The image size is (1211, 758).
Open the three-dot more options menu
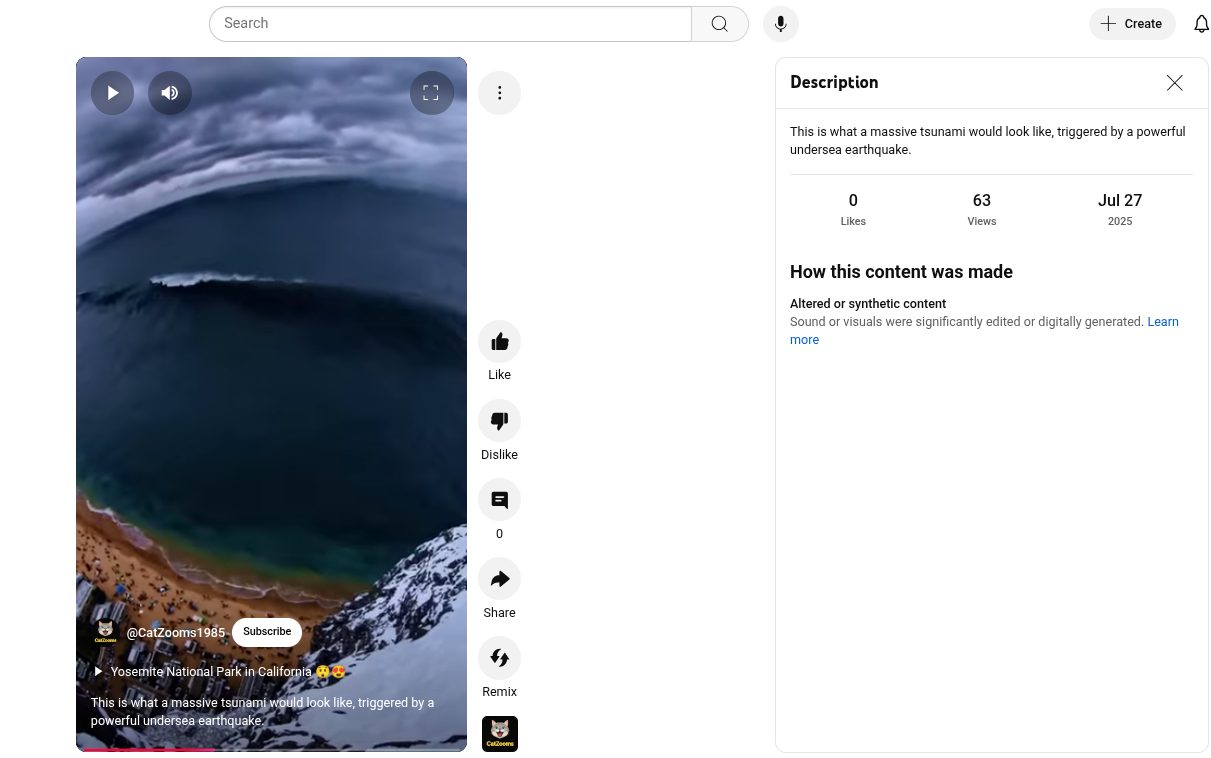click(x=499, y=93)
